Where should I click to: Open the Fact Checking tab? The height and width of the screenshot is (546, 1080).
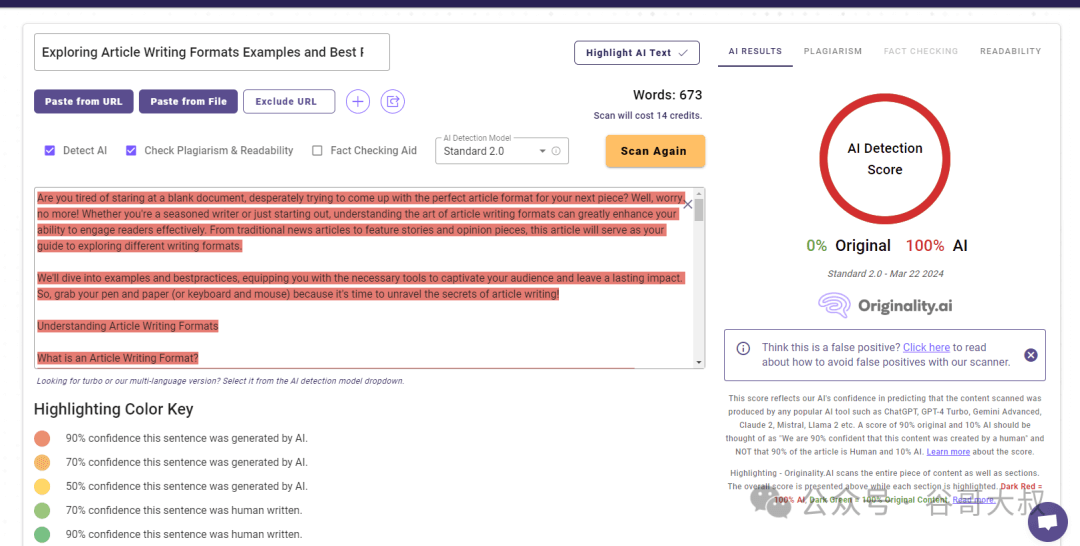coord(921,51)
